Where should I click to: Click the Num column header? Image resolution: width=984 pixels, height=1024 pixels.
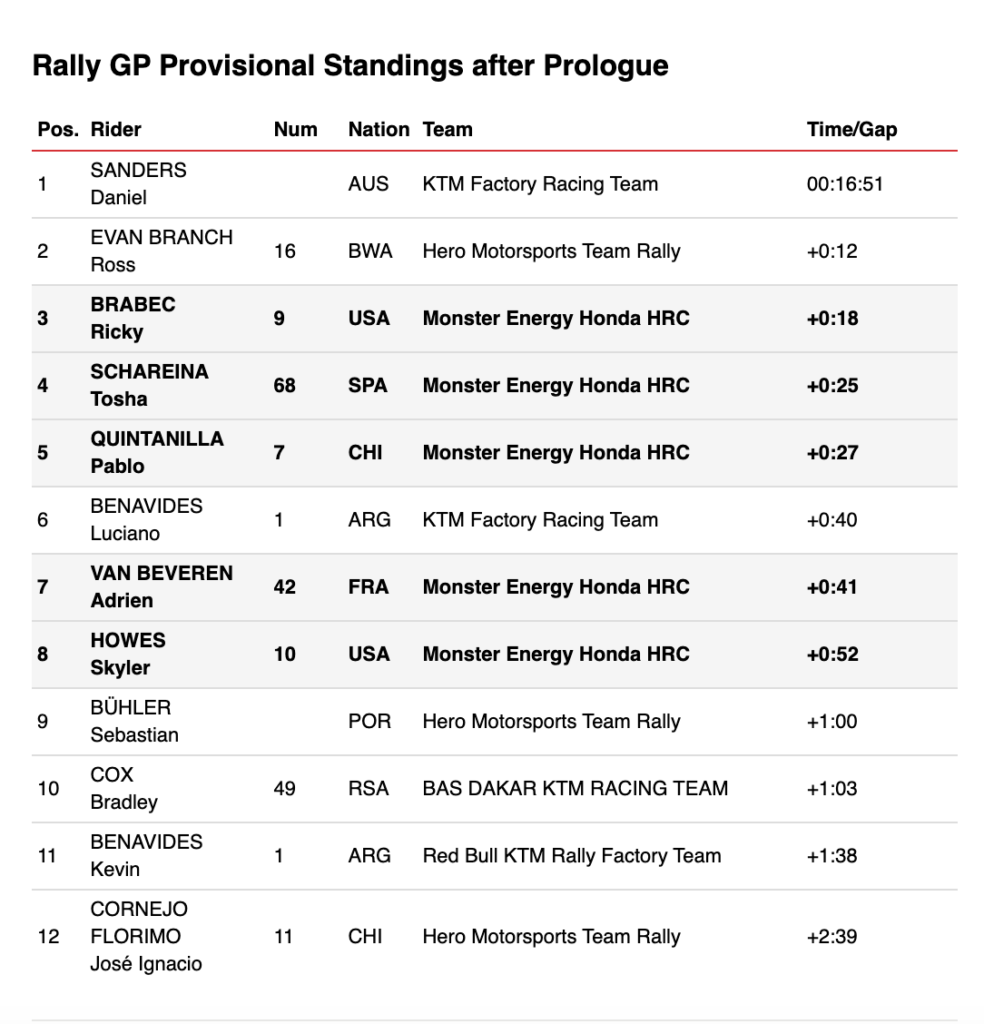295,129
